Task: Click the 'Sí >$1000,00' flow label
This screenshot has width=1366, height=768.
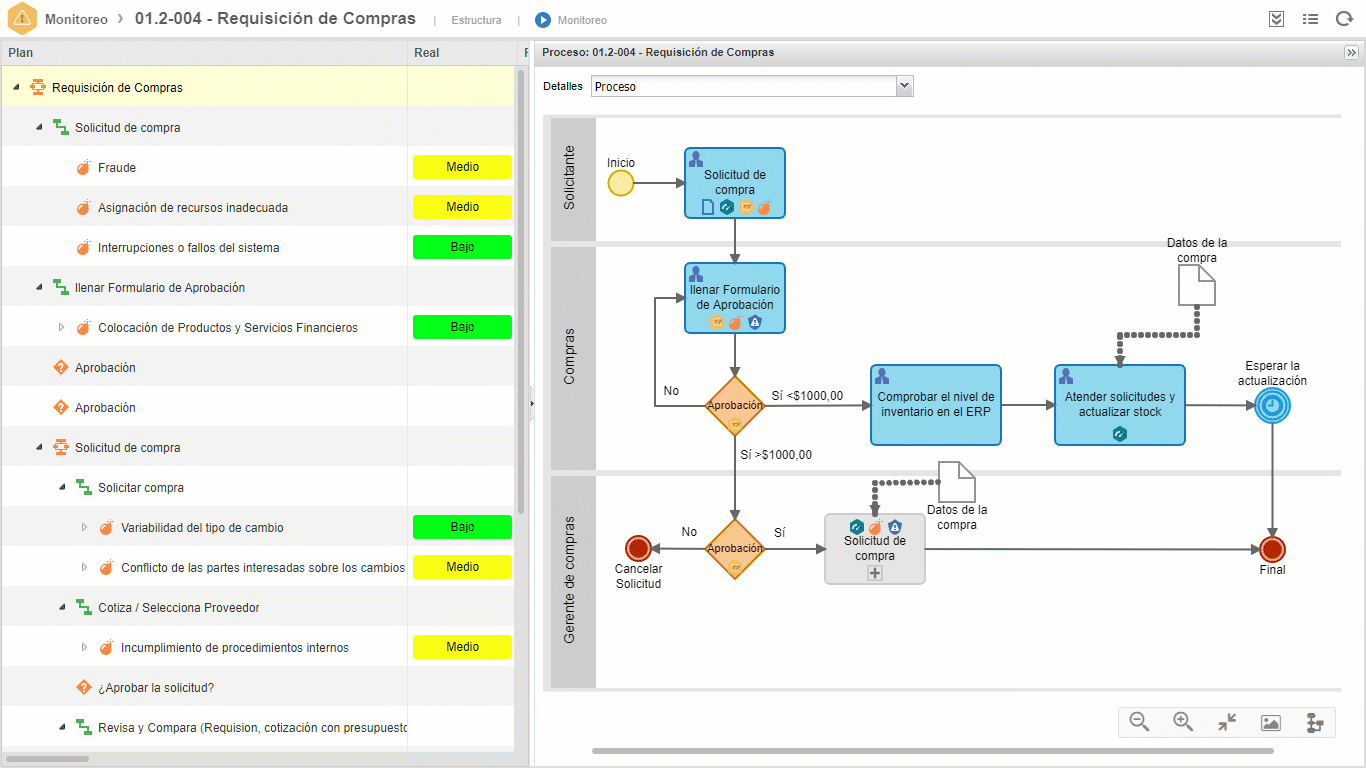Action: coord(776,455)
